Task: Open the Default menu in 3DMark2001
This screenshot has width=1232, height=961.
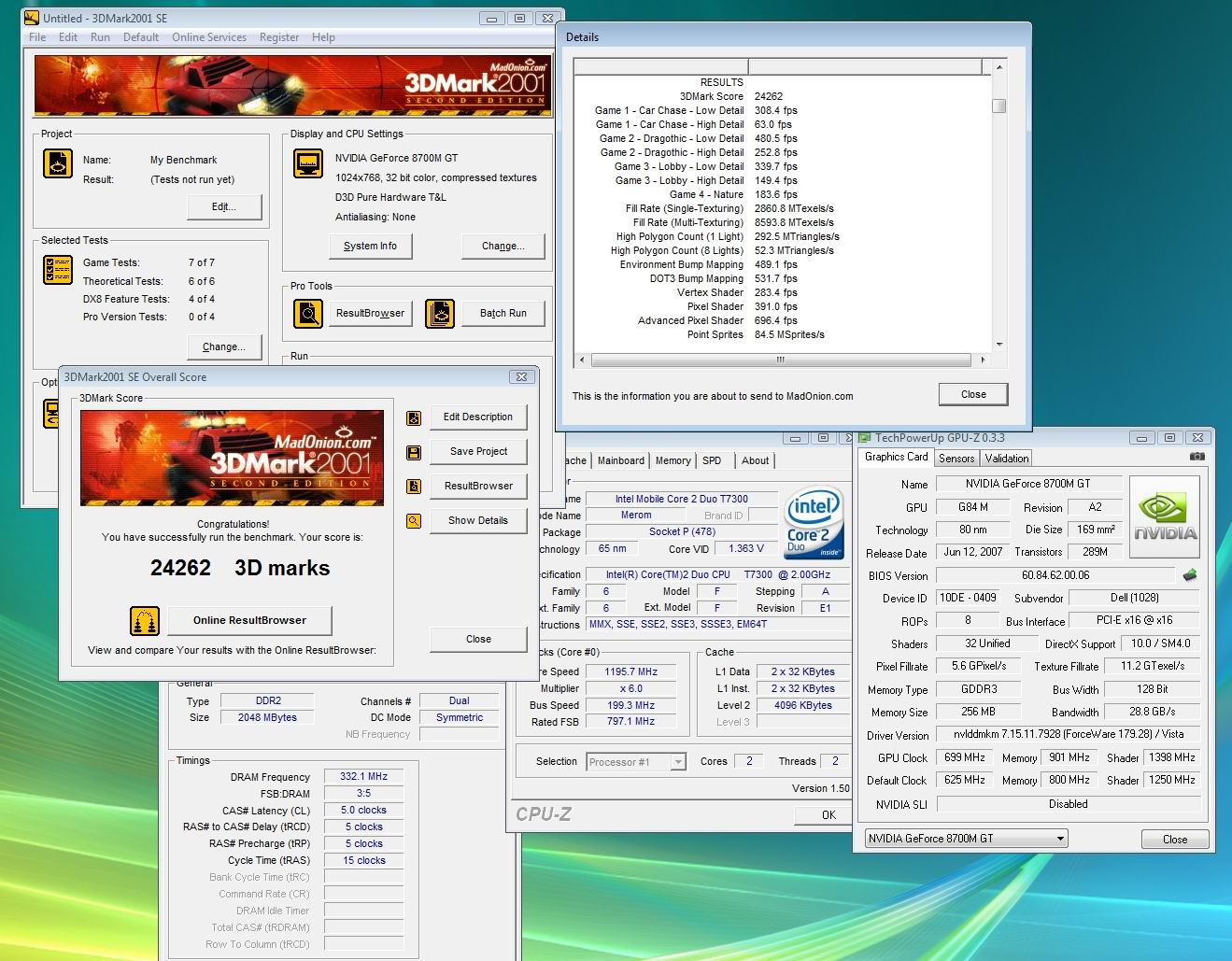Action: pyautogui.click(x=141, y=37)
